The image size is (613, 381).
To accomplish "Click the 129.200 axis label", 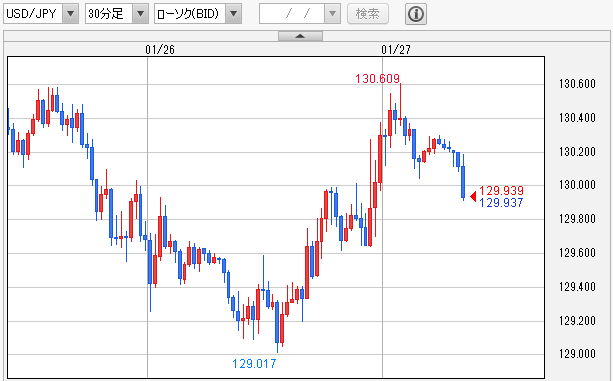I will [577, 321].
